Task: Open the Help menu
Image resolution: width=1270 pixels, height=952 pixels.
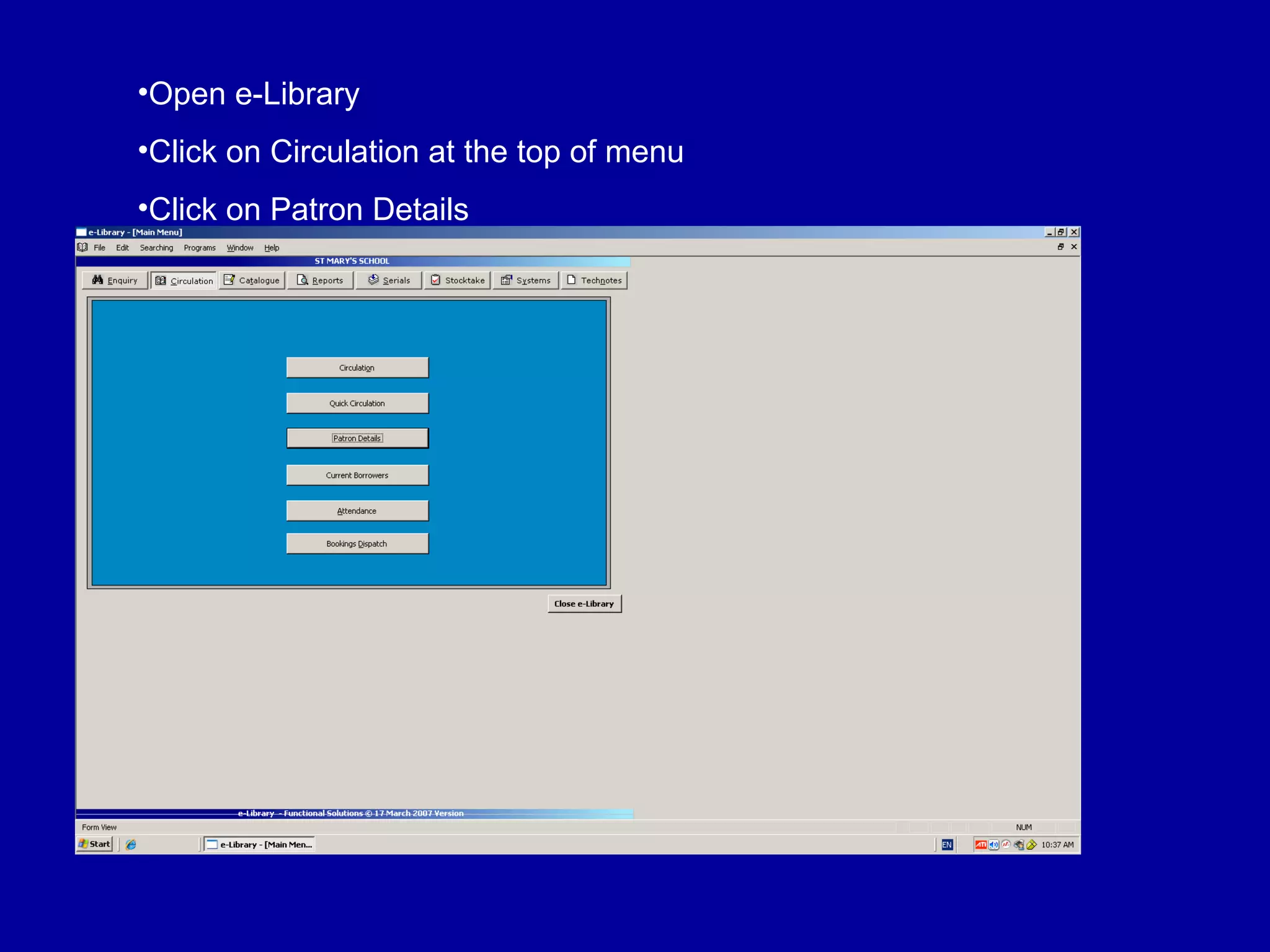Action: [272, 247]
